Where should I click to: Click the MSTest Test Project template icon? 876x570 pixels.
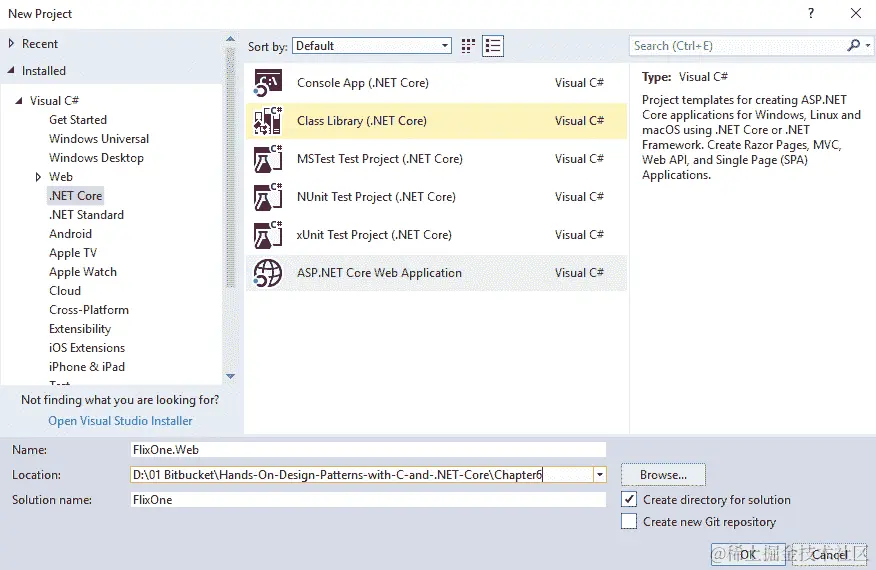point(268,159)
